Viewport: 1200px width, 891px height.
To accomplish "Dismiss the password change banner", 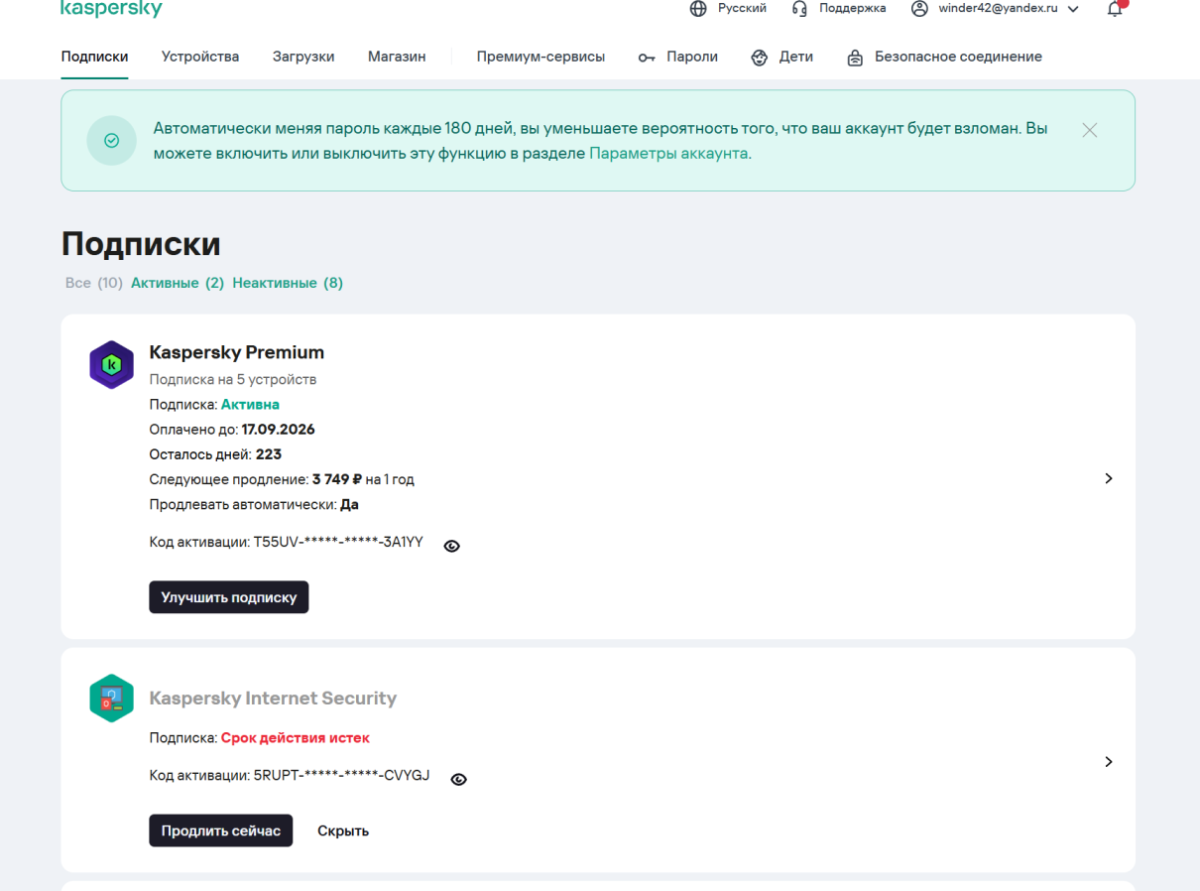I will point(1090,130).
